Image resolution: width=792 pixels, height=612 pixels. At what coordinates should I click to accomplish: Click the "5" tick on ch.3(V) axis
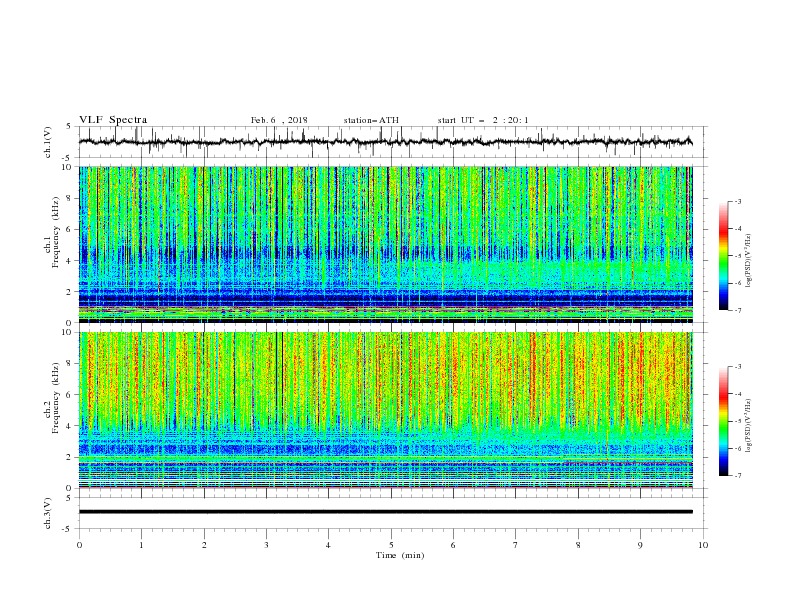[x=69, y=497]
